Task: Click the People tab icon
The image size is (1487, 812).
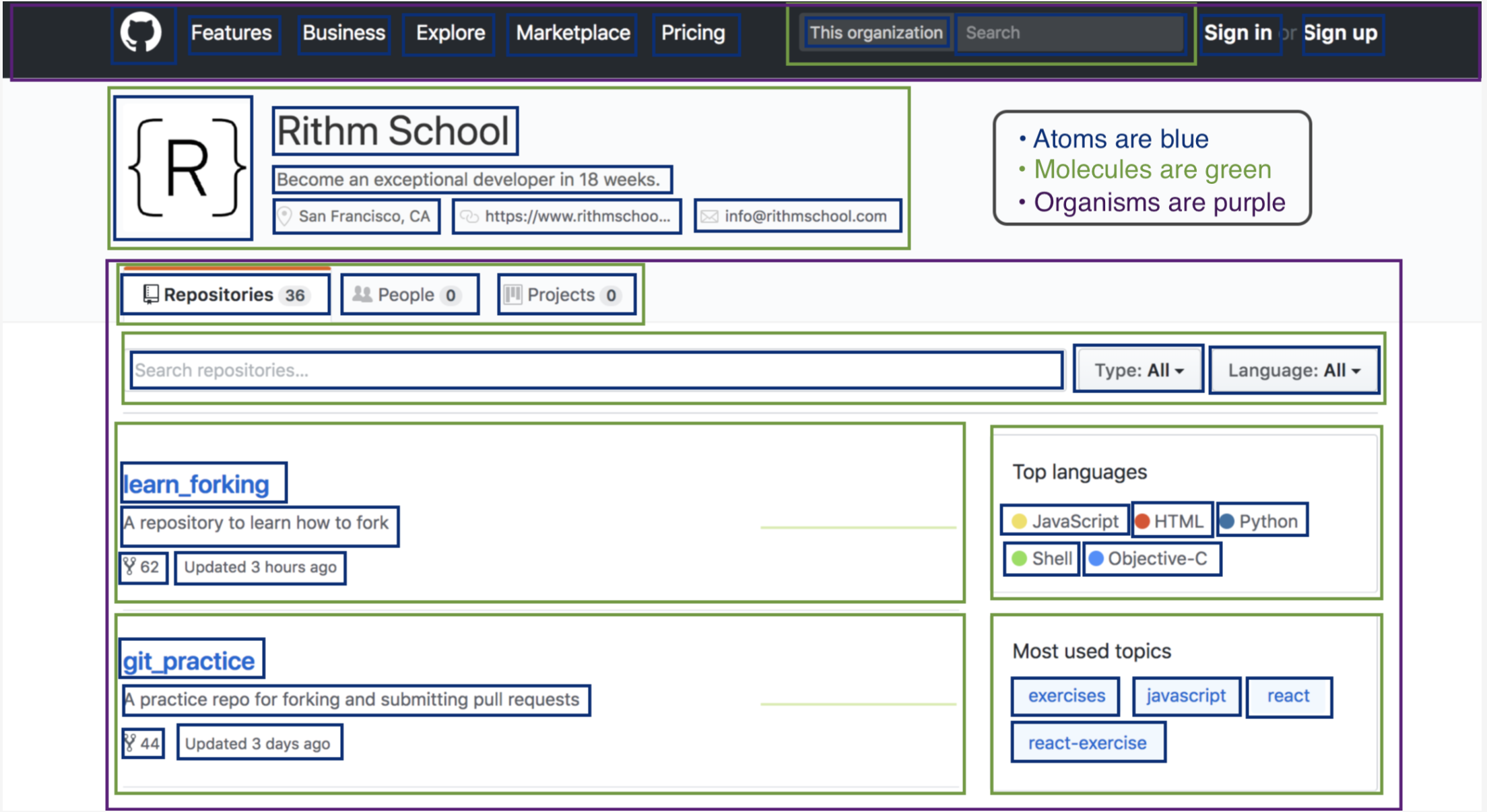Action: [362, 295]
